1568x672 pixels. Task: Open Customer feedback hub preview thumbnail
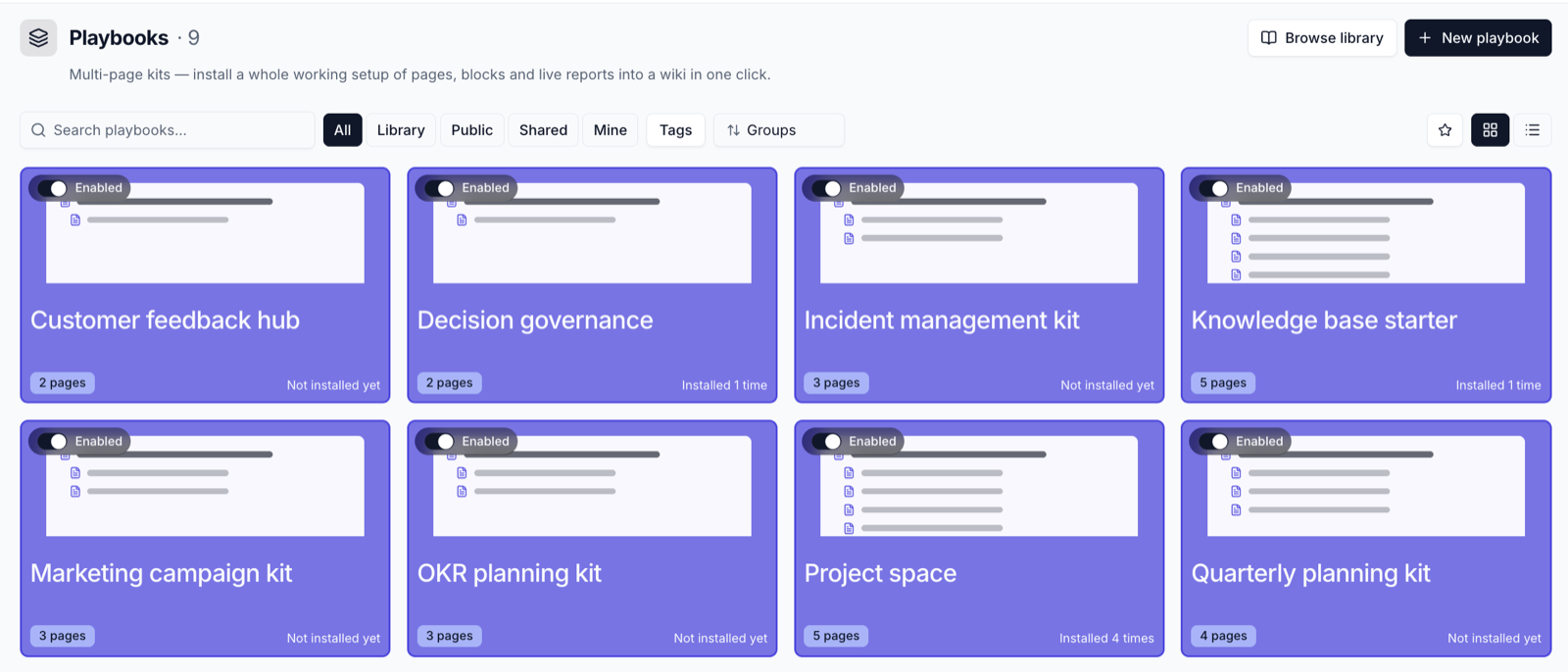point(205,233)
